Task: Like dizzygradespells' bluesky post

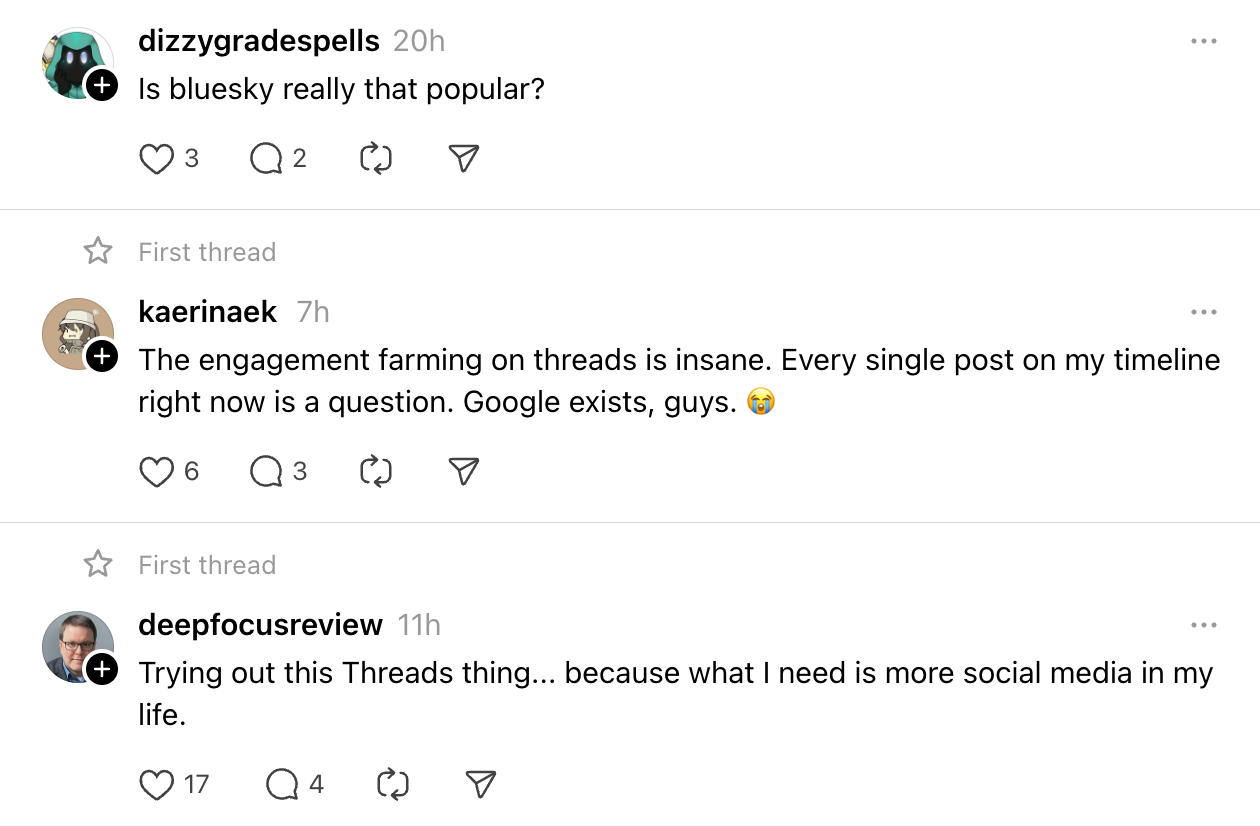Action: [x=156, y=159]
